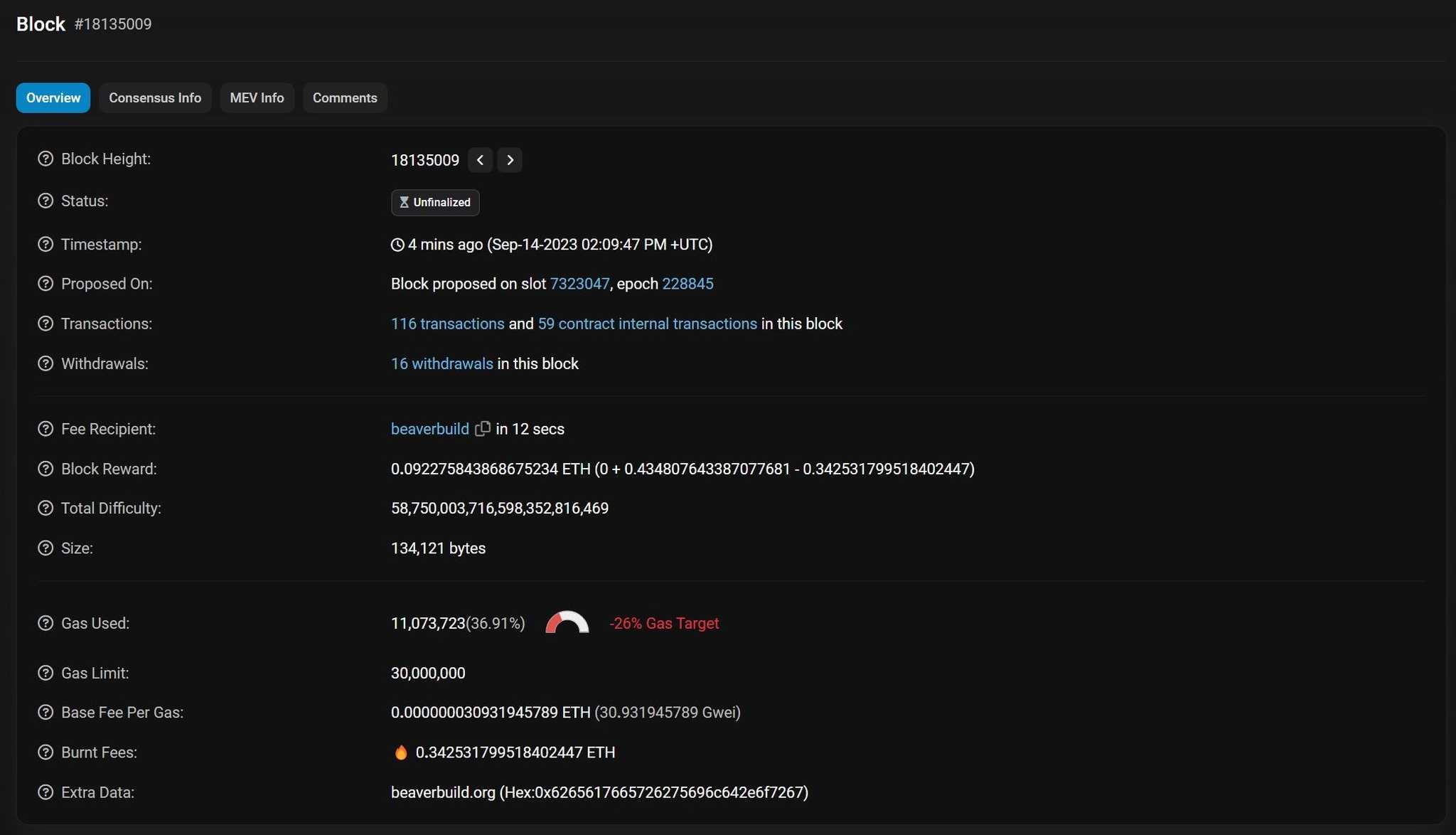Copy the beaverbuild fee recipient address
The height and width of the screenshot is (835, 1456).
coord(483,428)
